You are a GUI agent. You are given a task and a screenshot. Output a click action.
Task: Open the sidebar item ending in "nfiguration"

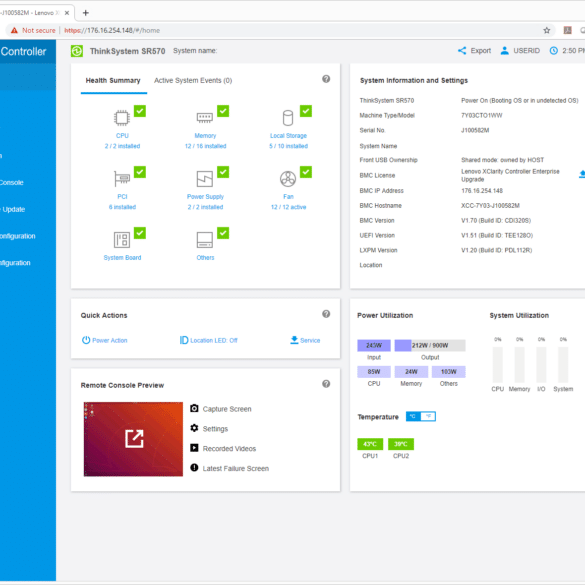(15, 263)
